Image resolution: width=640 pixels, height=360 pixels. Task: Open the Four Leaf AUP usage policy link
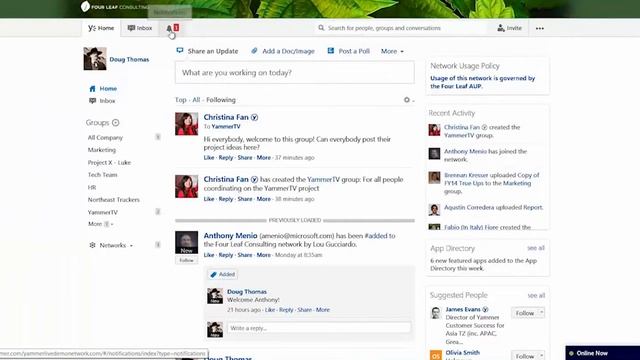tap(482, 82)
